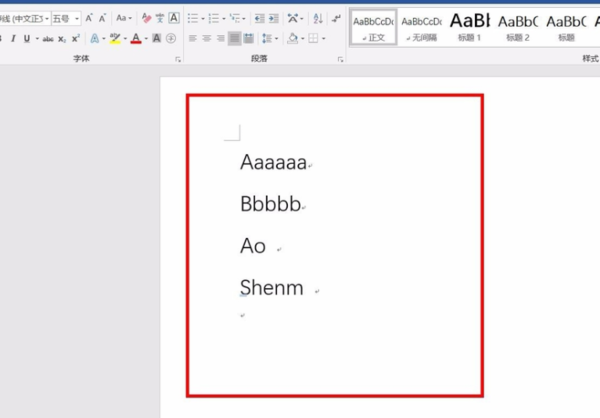Expand the Borders dropdown arrow

324,39
